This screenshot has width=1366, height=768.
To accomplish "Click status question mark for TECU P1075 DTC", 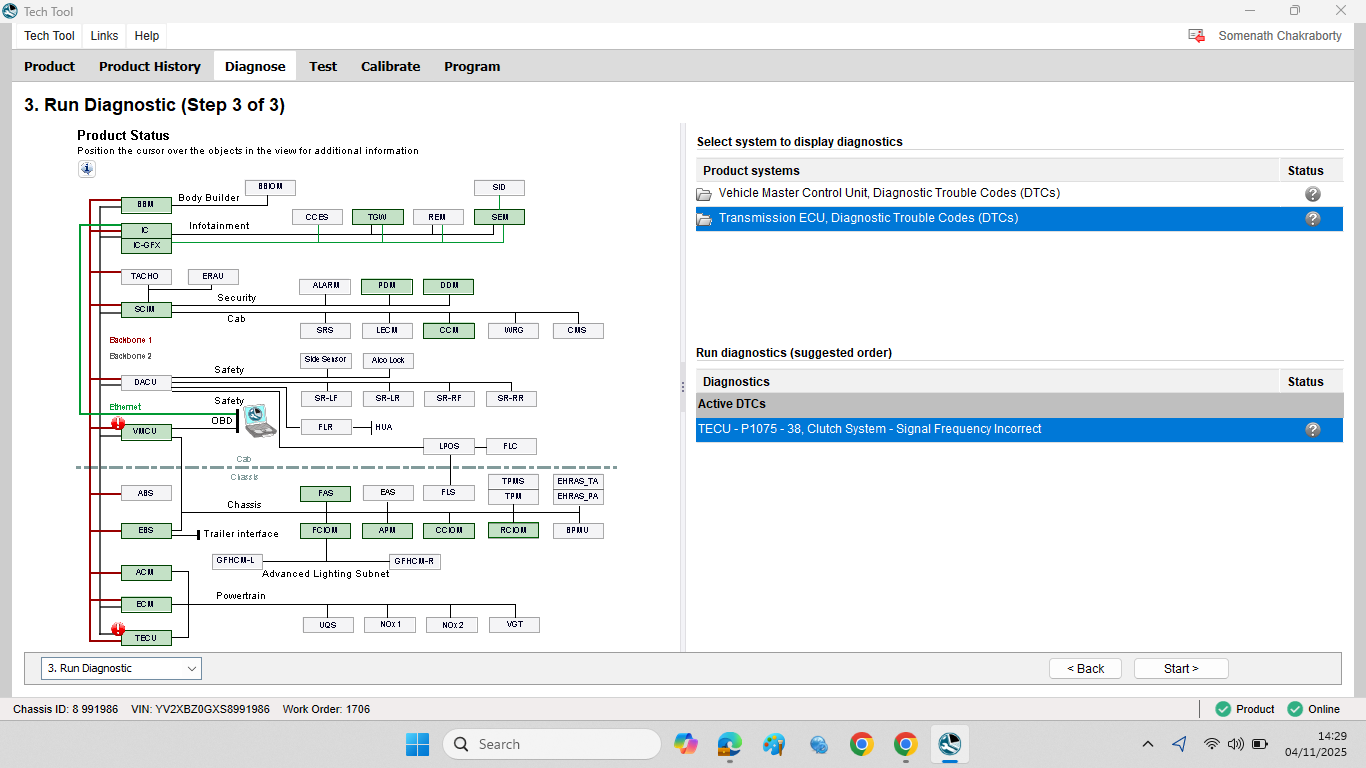I will pyautogui.click(x=1313, y=430).
